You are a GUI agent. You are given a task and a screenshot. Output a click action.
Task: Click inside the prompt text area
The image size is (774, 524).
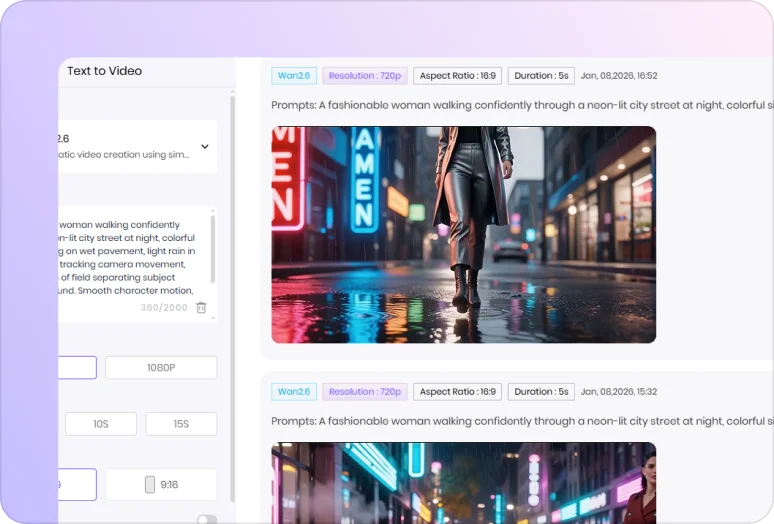pos(130,255)
